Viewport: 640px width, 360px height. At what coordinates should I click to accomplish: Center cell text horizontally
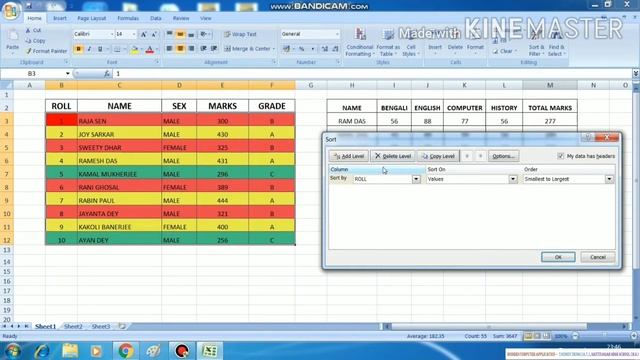click(x=180, y=49)
